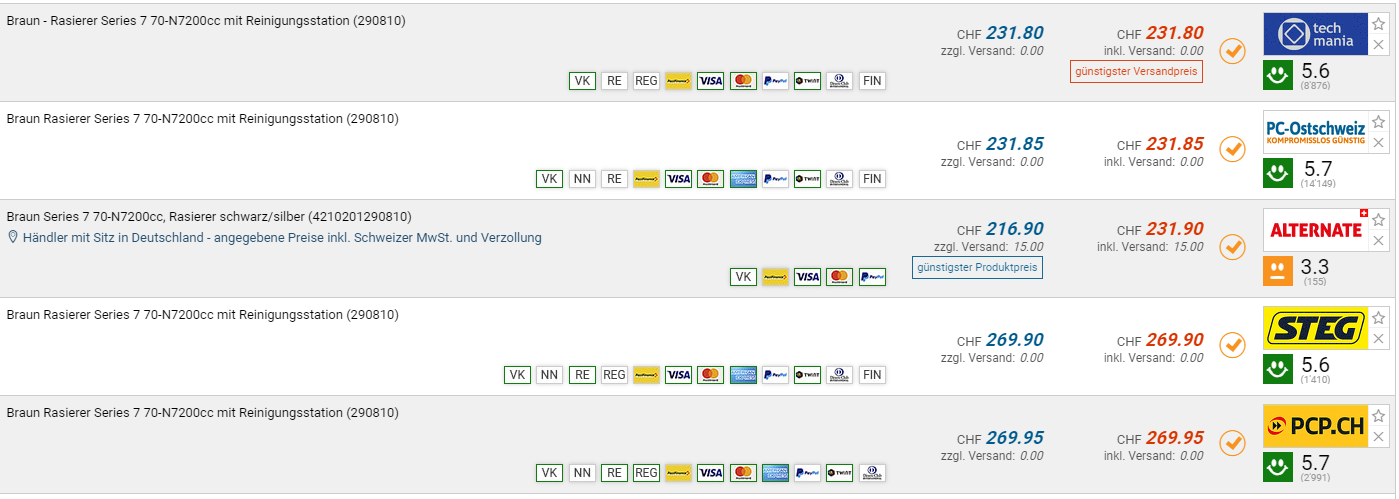Click the FIN payment badge in the techmania row
Image resolution: width=1399 pixels, height=499 pixels.
tap(872, 81)
